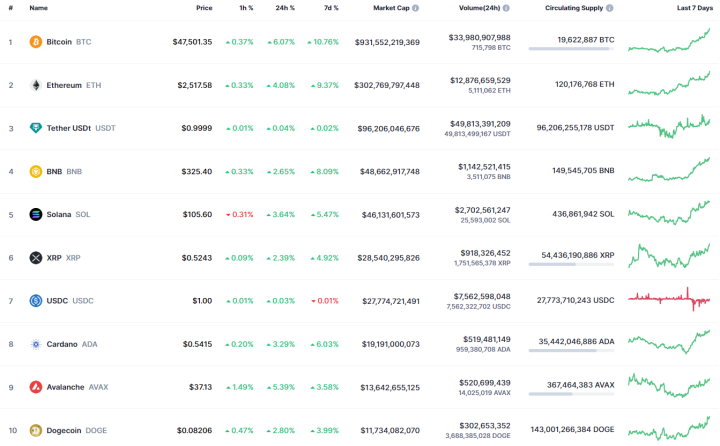This screenshot has height=446, width=720.
Task: Click the Market Cap info icon
Action: pyautogui.click(x=416, y=8)
